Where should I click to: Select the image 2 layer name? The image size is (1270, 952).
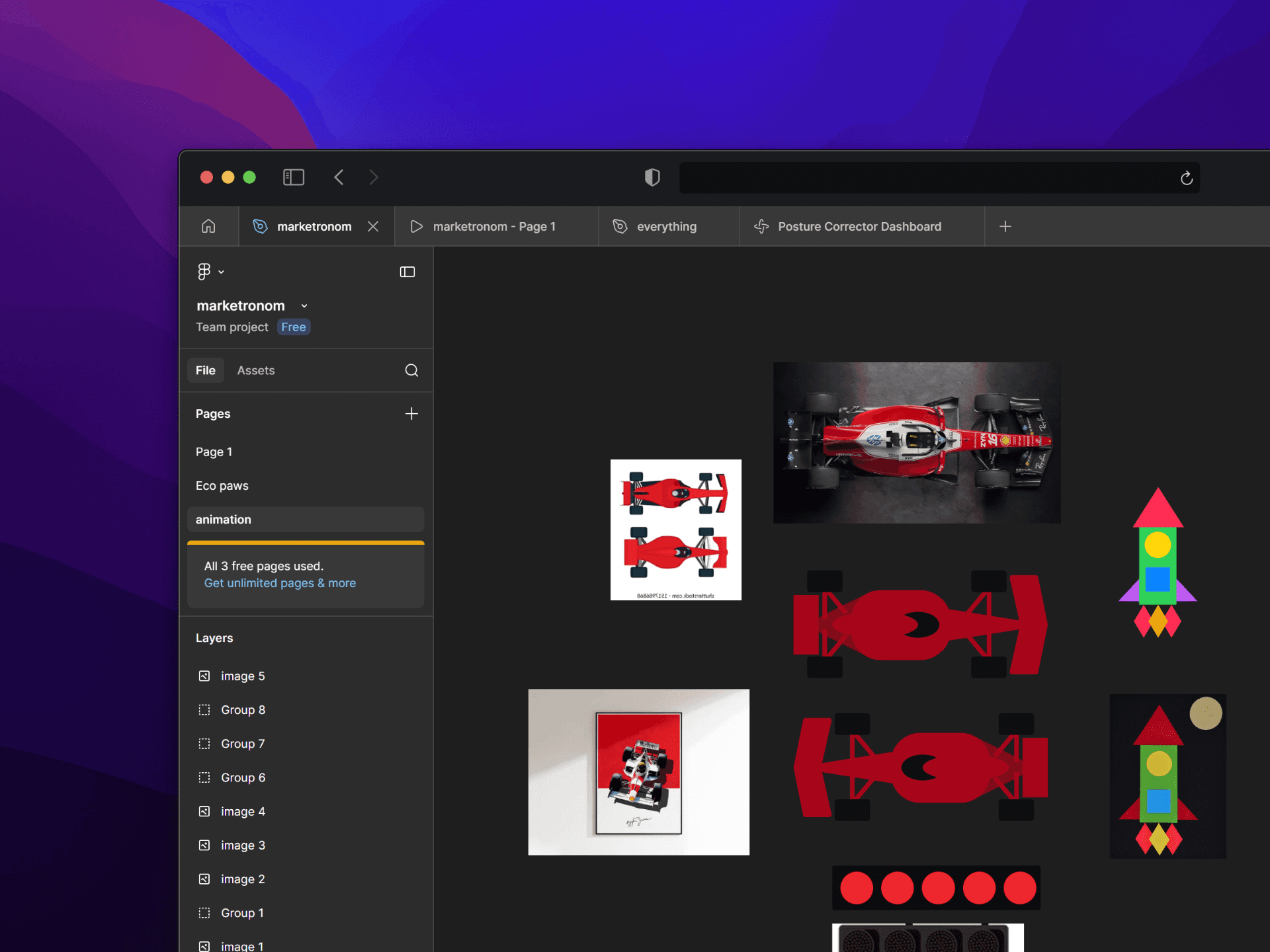(243, 879)
